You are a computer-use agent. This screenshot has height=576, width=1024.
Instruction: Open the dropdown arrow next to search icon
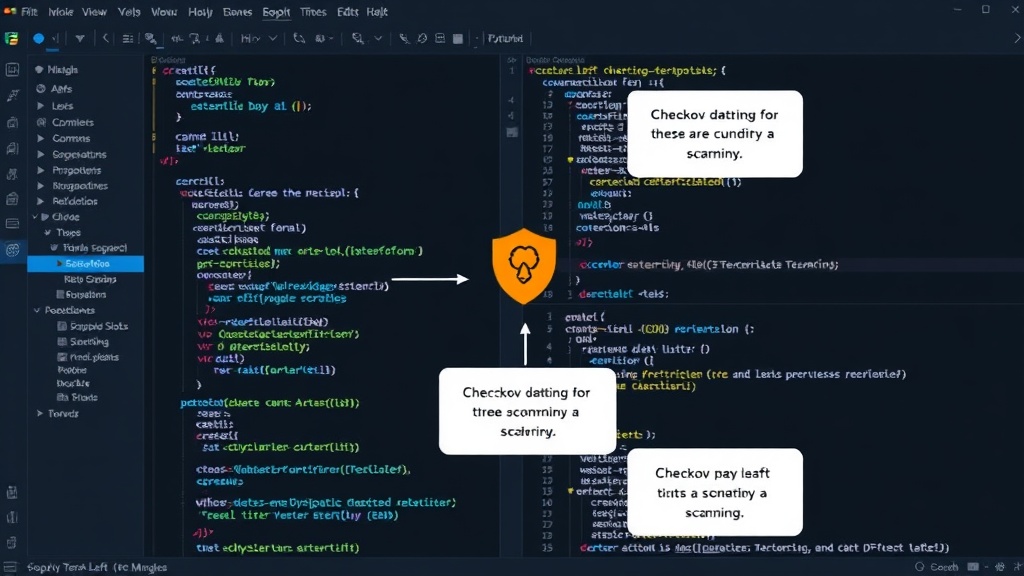click(x=378, y=39)
